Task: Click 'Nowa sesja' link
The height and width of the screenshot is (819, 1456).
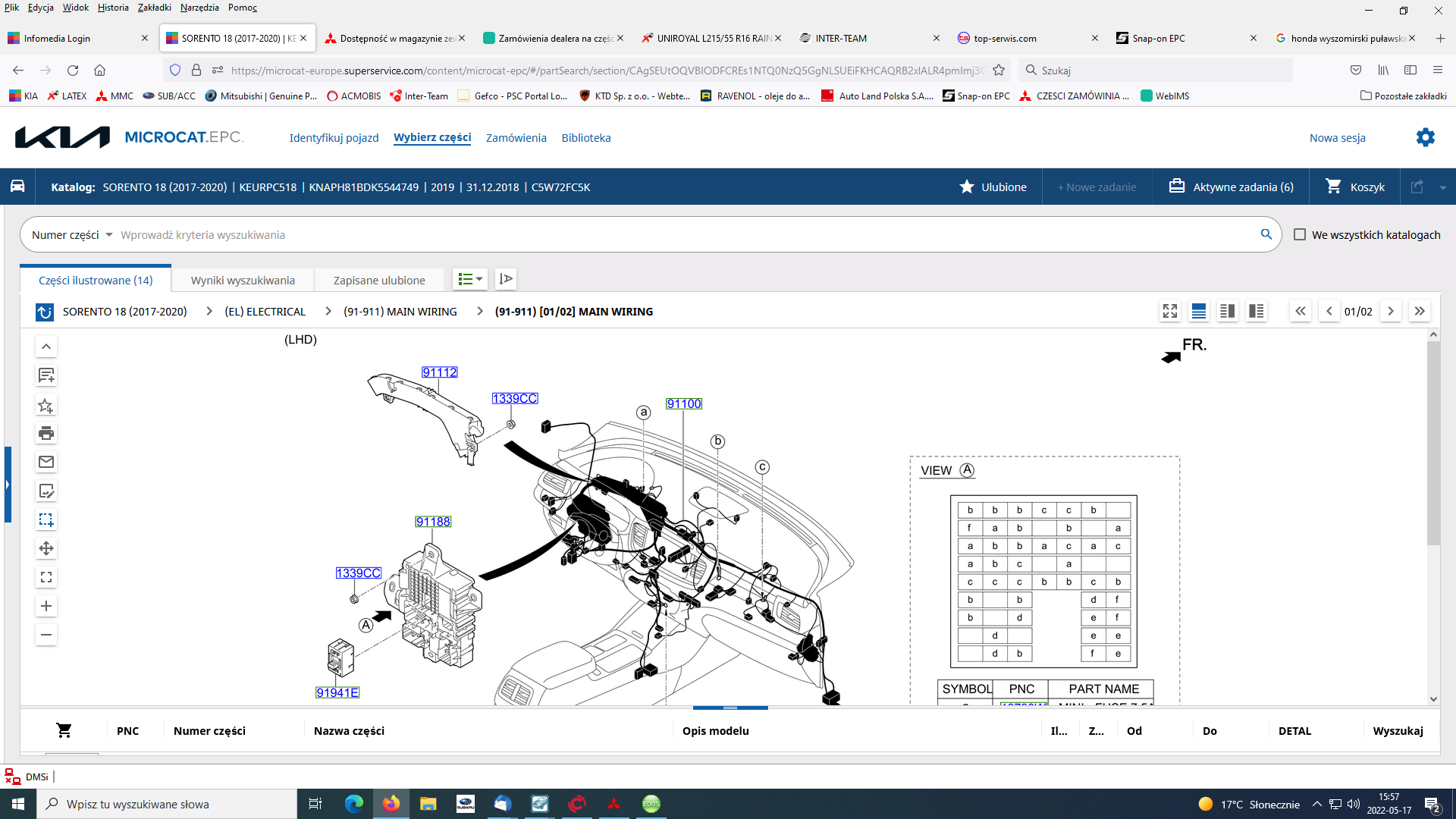Action: pyautogui.click(x=1337, y=137)
